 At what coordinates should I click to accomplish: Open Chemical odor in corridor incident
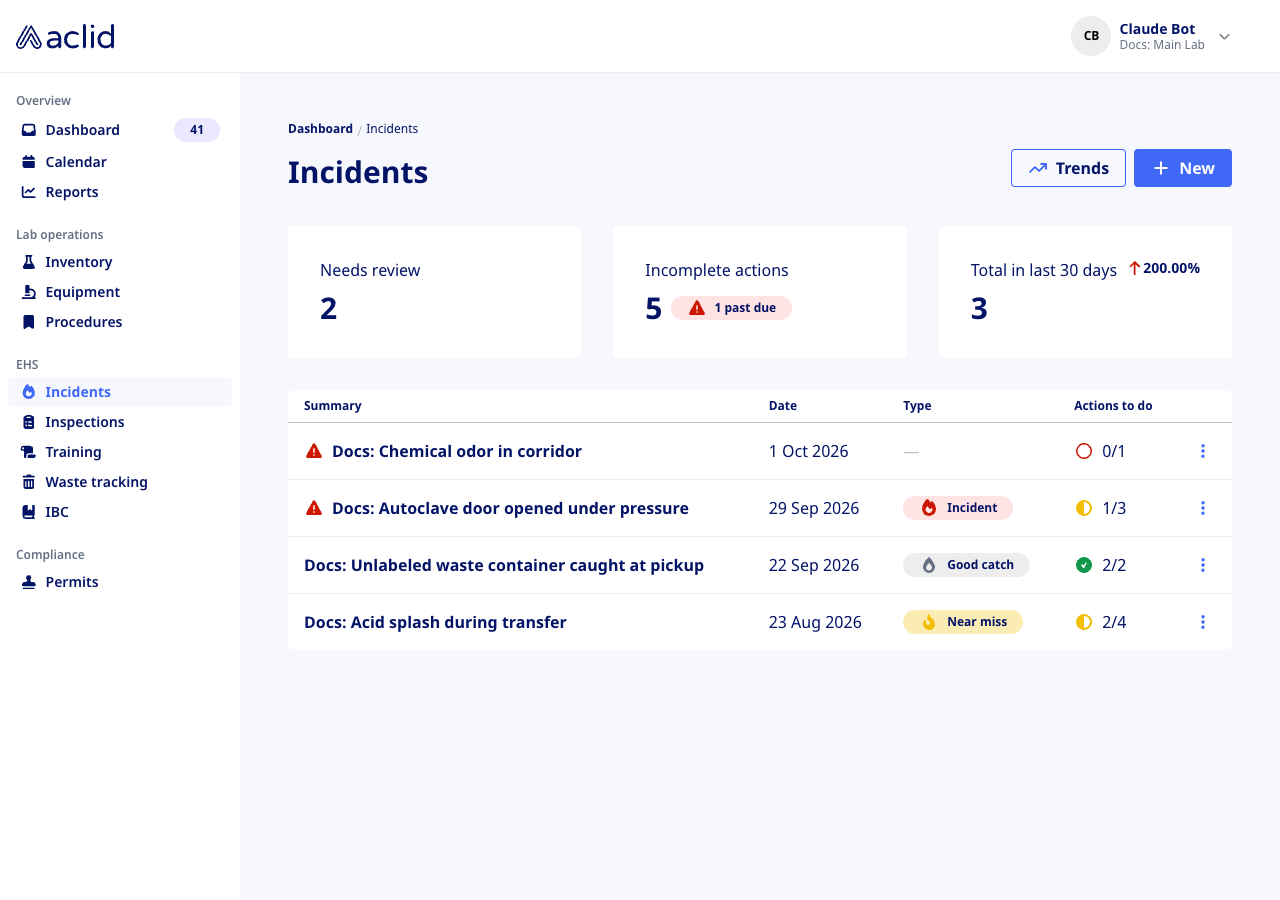point(456,452)
